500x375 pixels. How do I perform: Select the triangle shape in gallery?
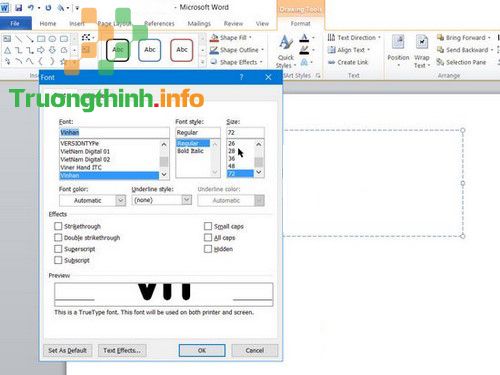pyautogui.click(x=7, y=50)
